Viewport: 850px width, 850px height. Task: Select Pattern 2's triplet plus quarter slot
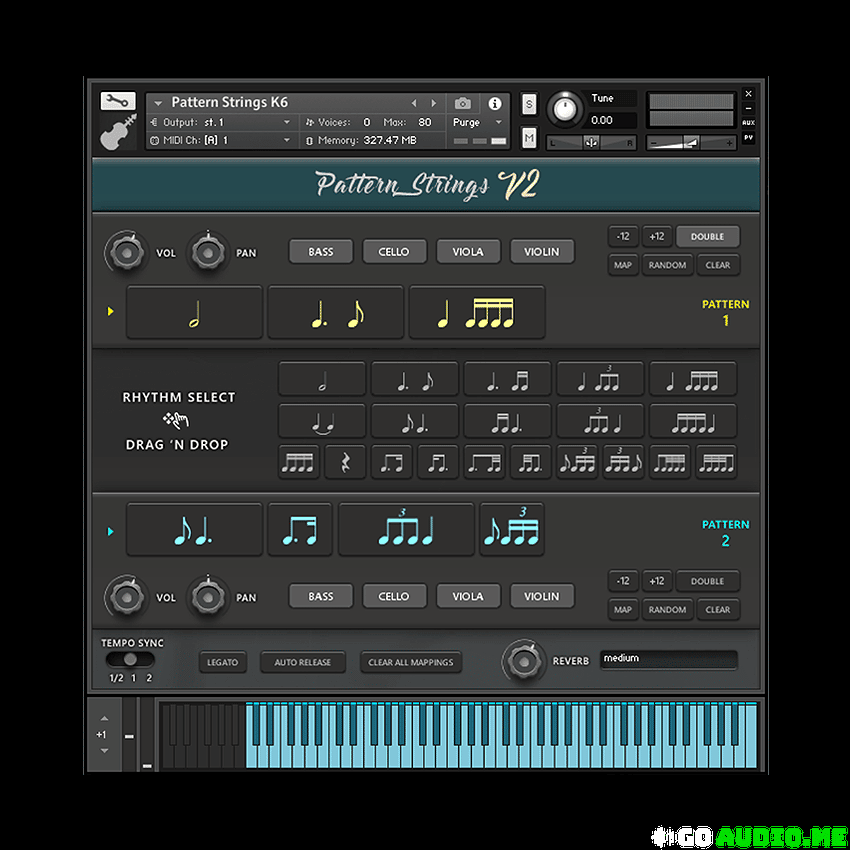(407, 530)
